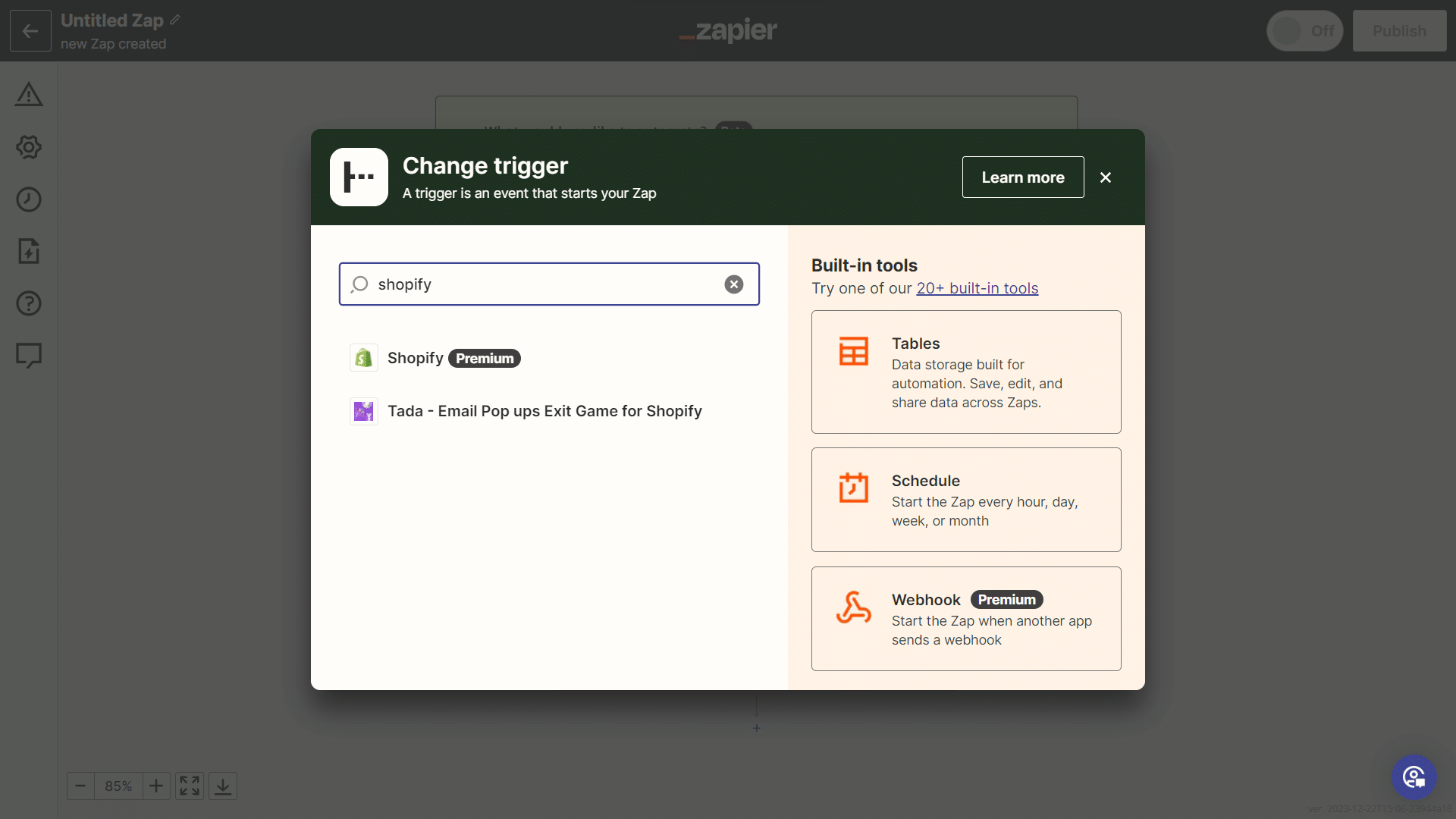The image size is (1456, 819).
Task: Choose the Webhook Premium tool card
Action: 965,619
